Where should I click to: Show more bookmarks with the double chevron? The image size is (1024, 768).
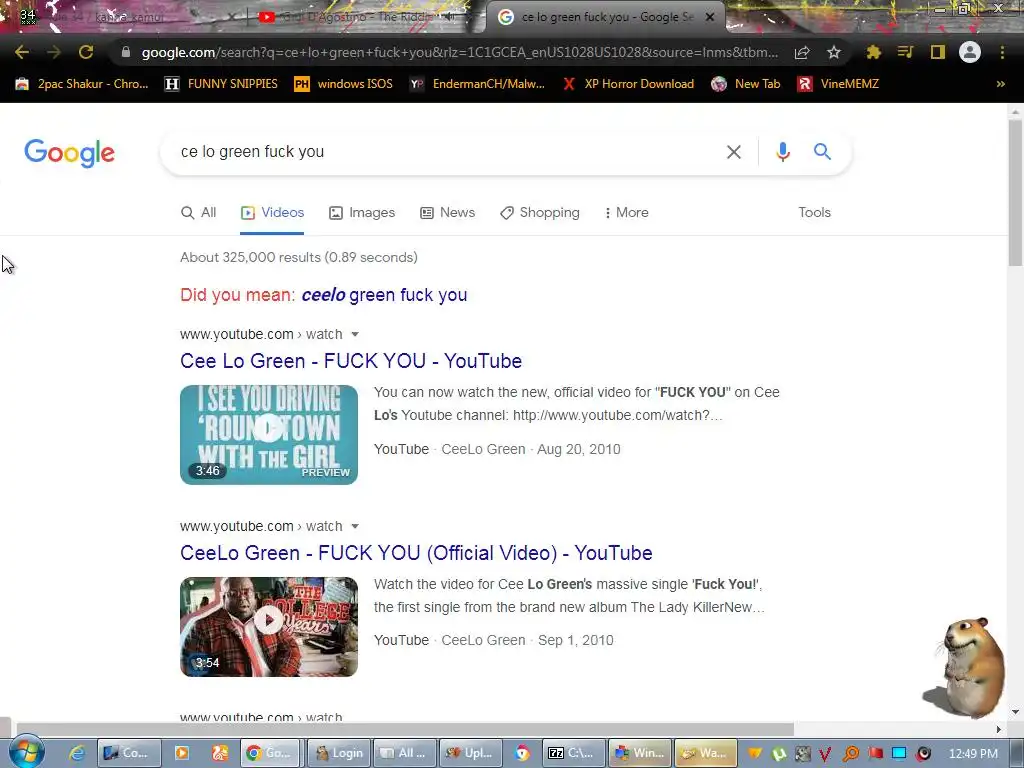[x=1000, y=84]
